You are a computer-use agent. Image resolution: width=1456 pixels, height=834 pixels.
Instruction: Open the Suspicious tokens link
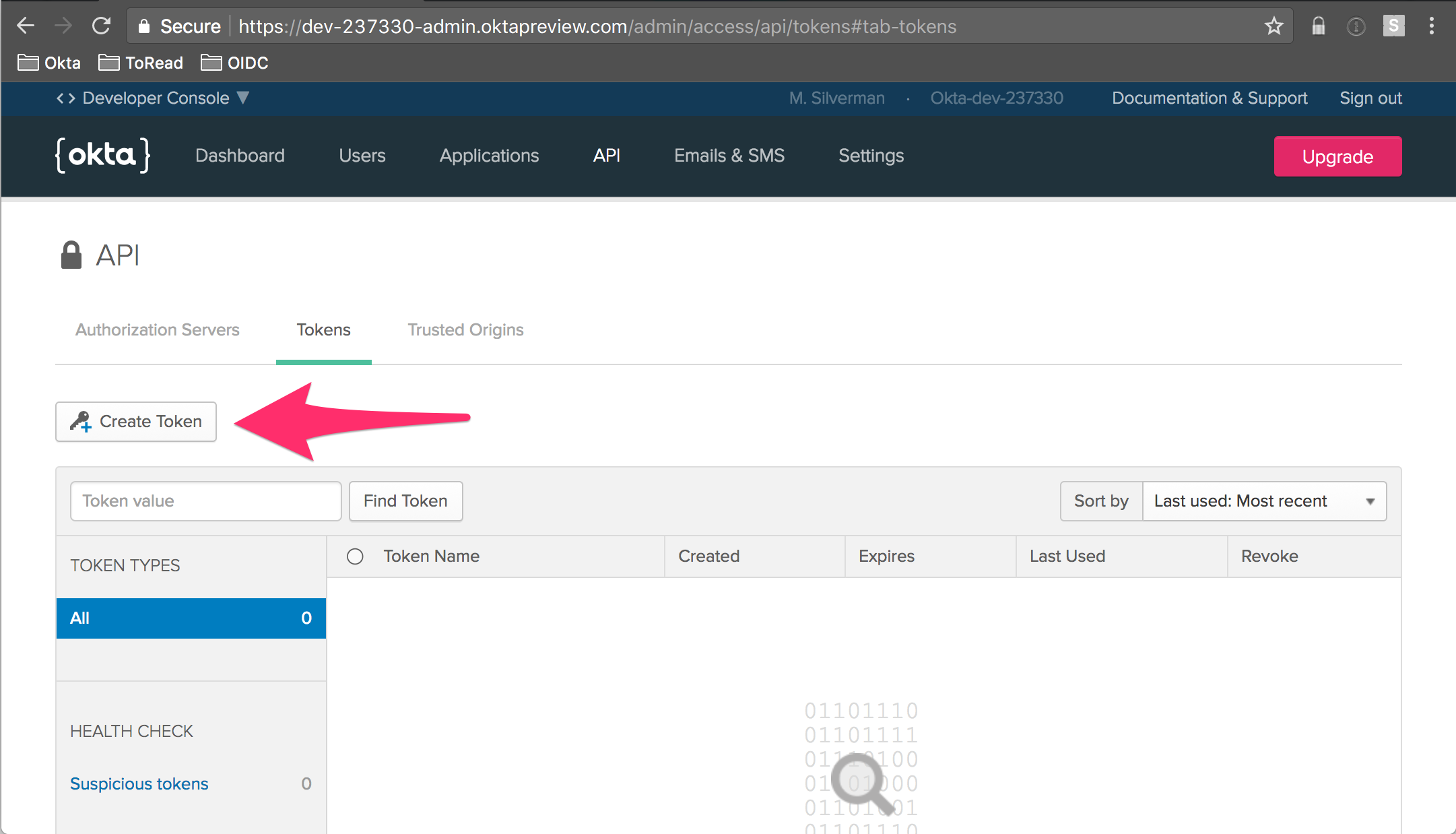[139, 783]
